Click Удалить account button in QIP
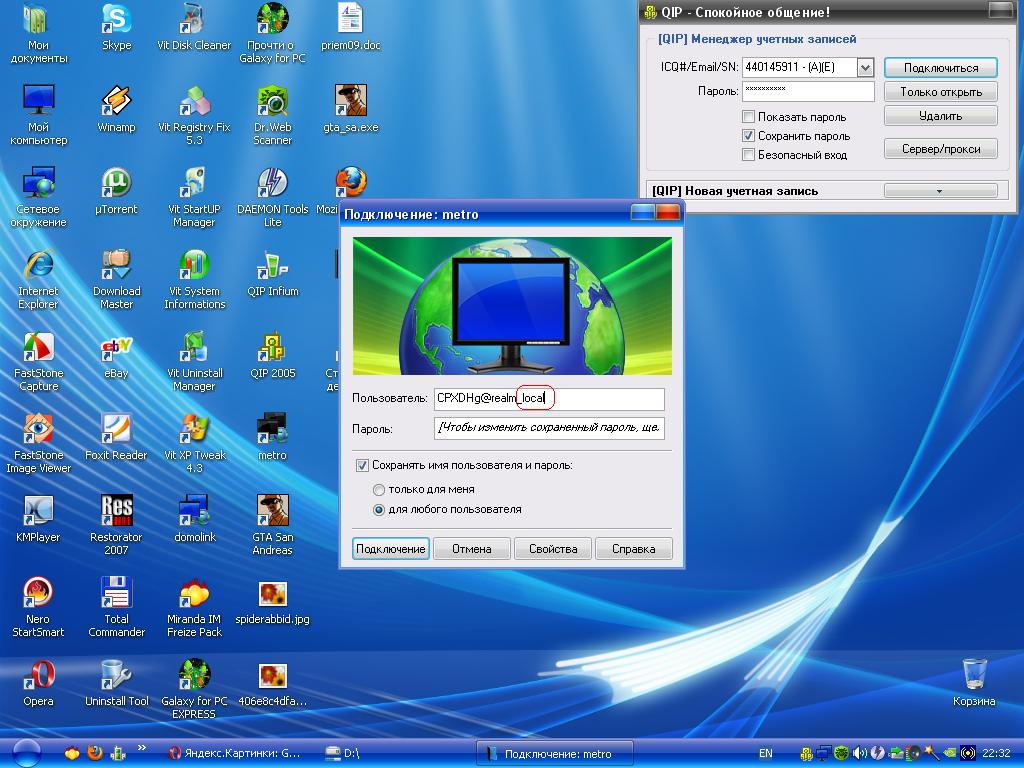This screenshot has width=1024, height=768. pos(940,116)
